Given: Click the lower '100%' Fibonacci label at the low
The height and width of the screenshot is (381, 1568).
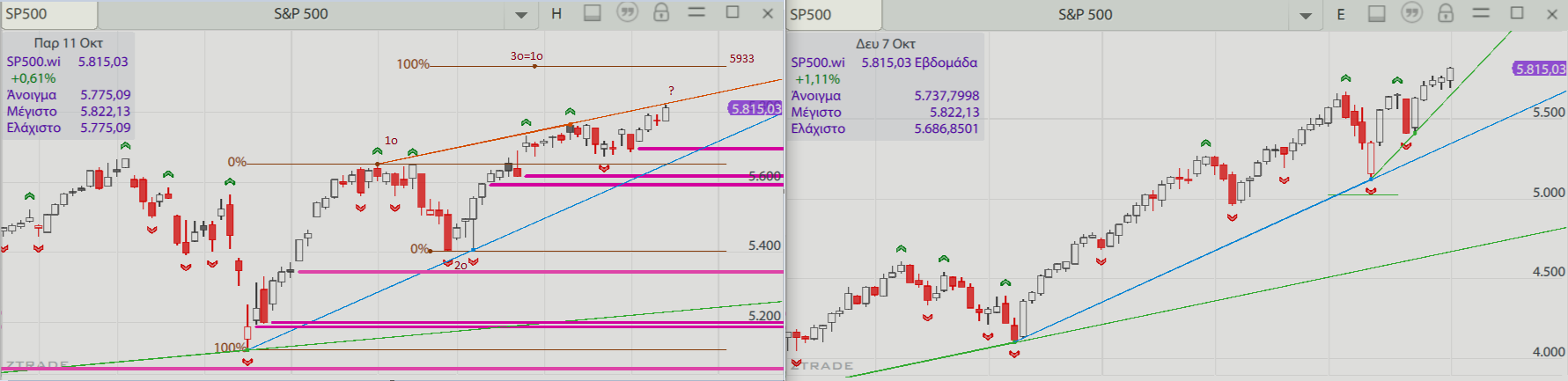Looking at the screenshot, I should point(230,348).
